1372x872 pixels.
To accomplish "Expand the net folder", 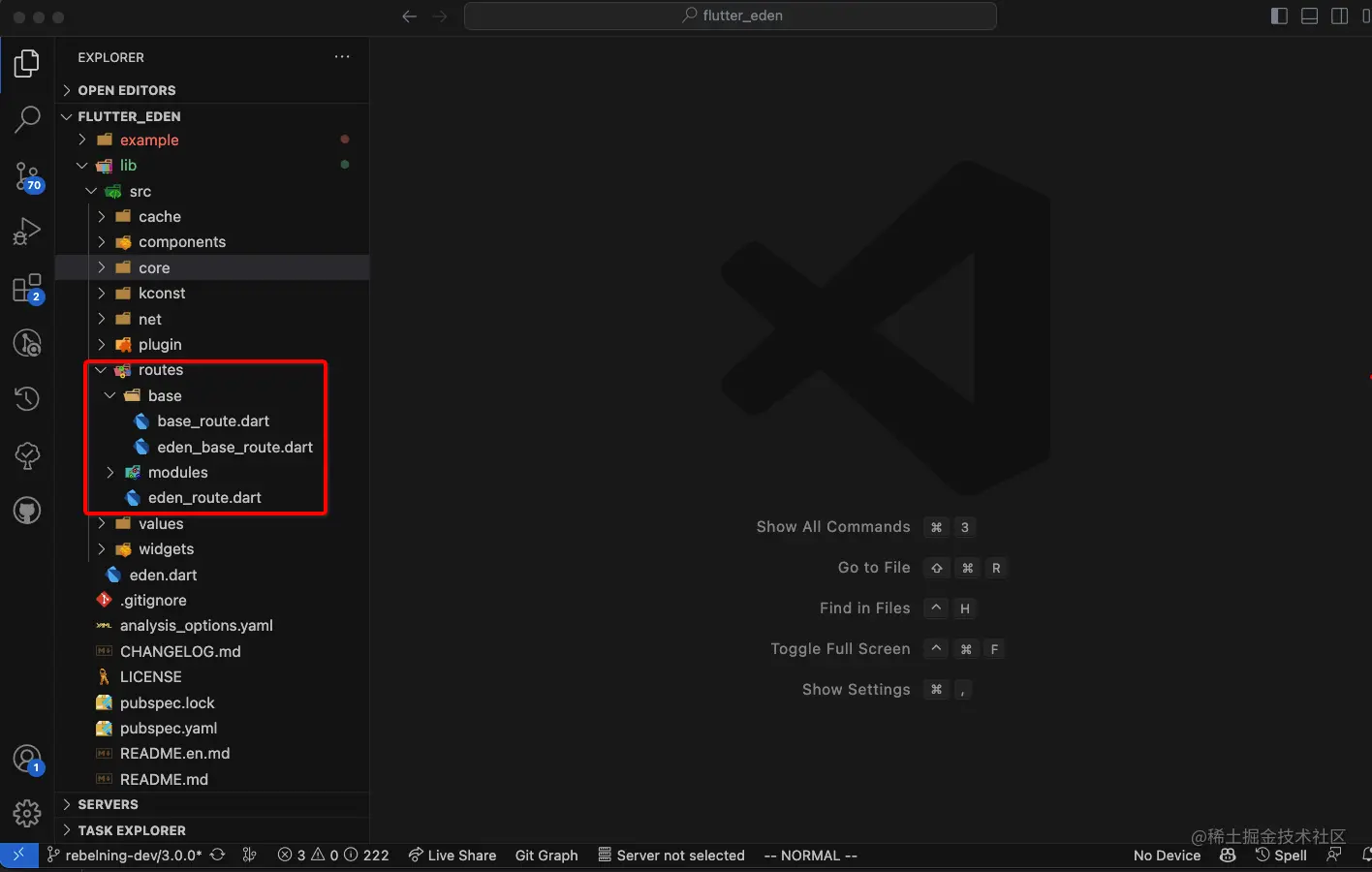I will pos(212,320).
